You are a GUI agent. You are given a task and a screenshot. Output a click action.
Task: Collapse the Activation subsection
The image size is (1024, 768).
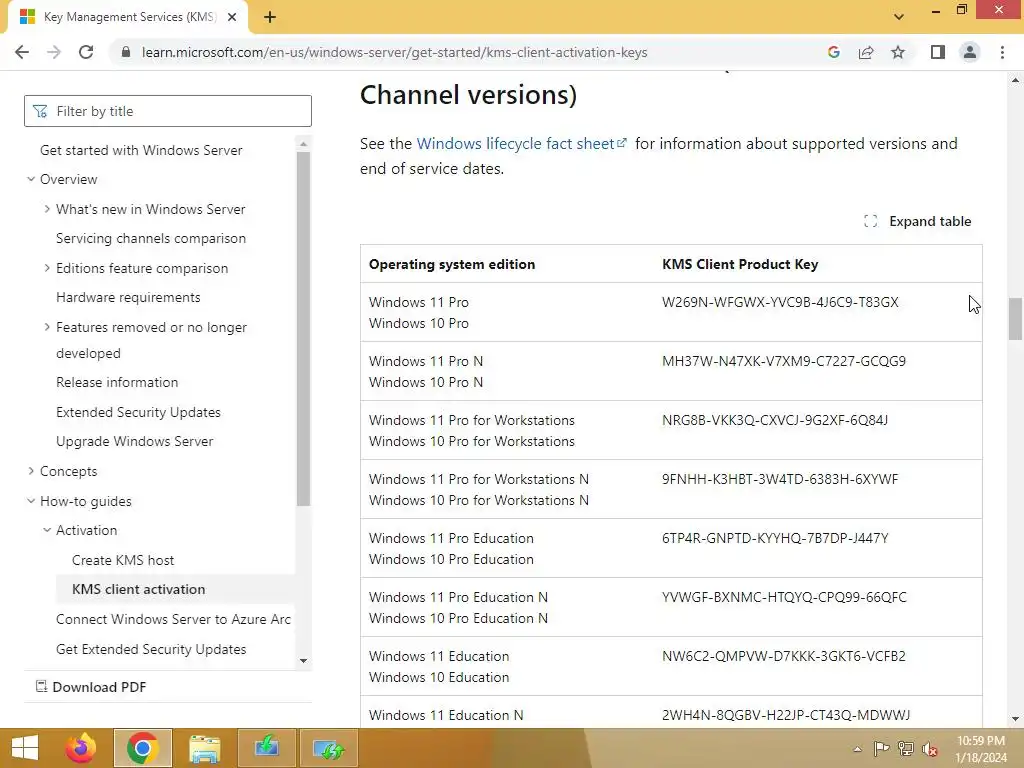[x=47, y=530]
